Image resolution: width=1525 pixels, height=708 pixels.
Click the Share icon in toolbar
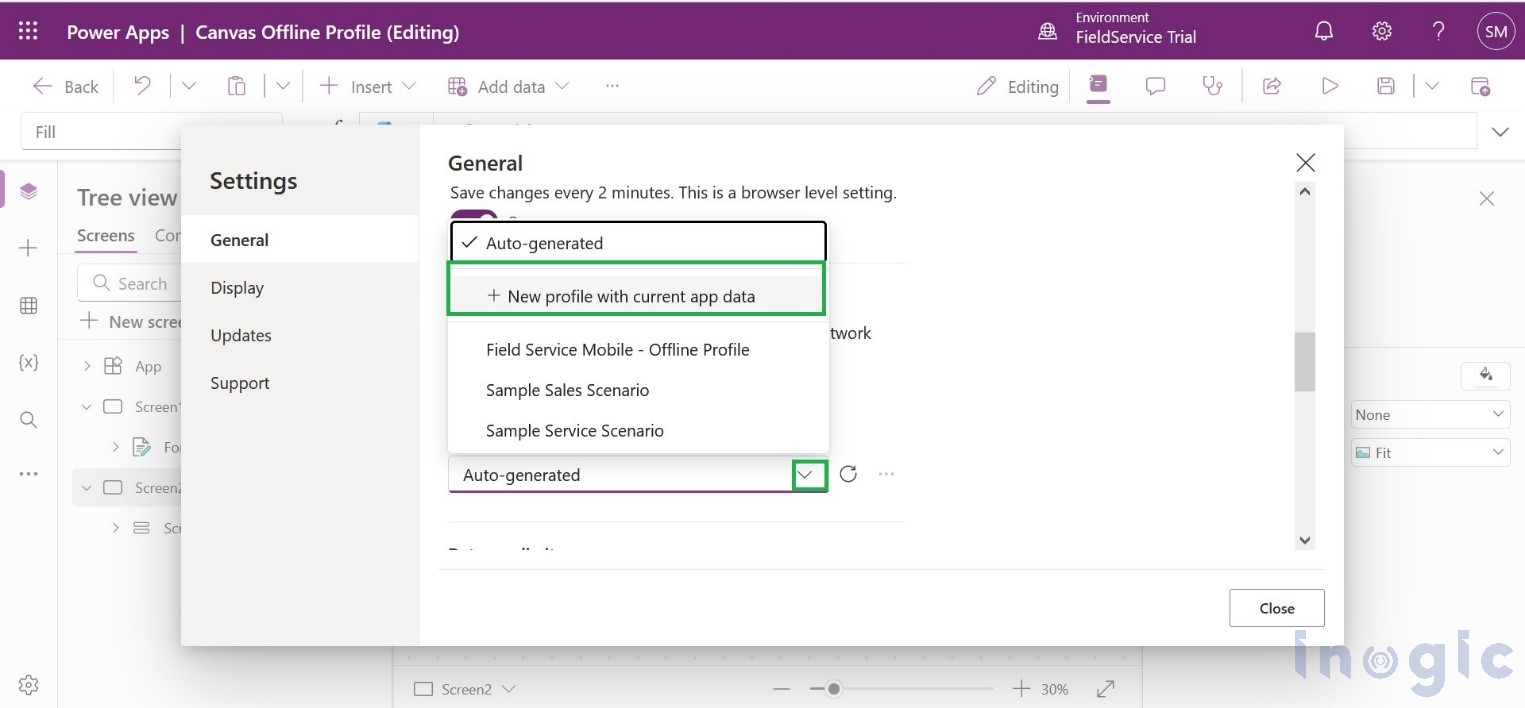pyautogui.click(x=1272, y=86)
